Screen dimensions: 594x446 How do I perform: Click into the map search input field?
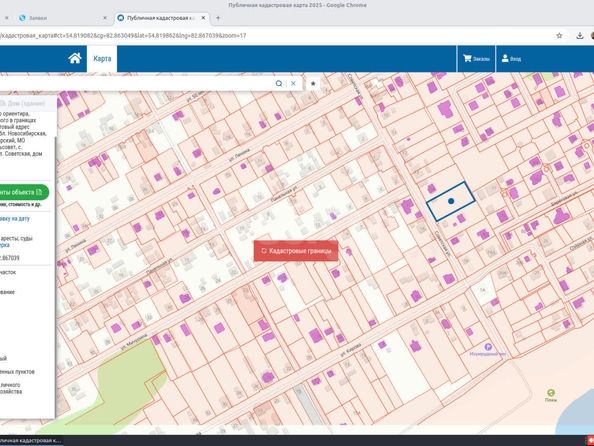coord(136,83)
